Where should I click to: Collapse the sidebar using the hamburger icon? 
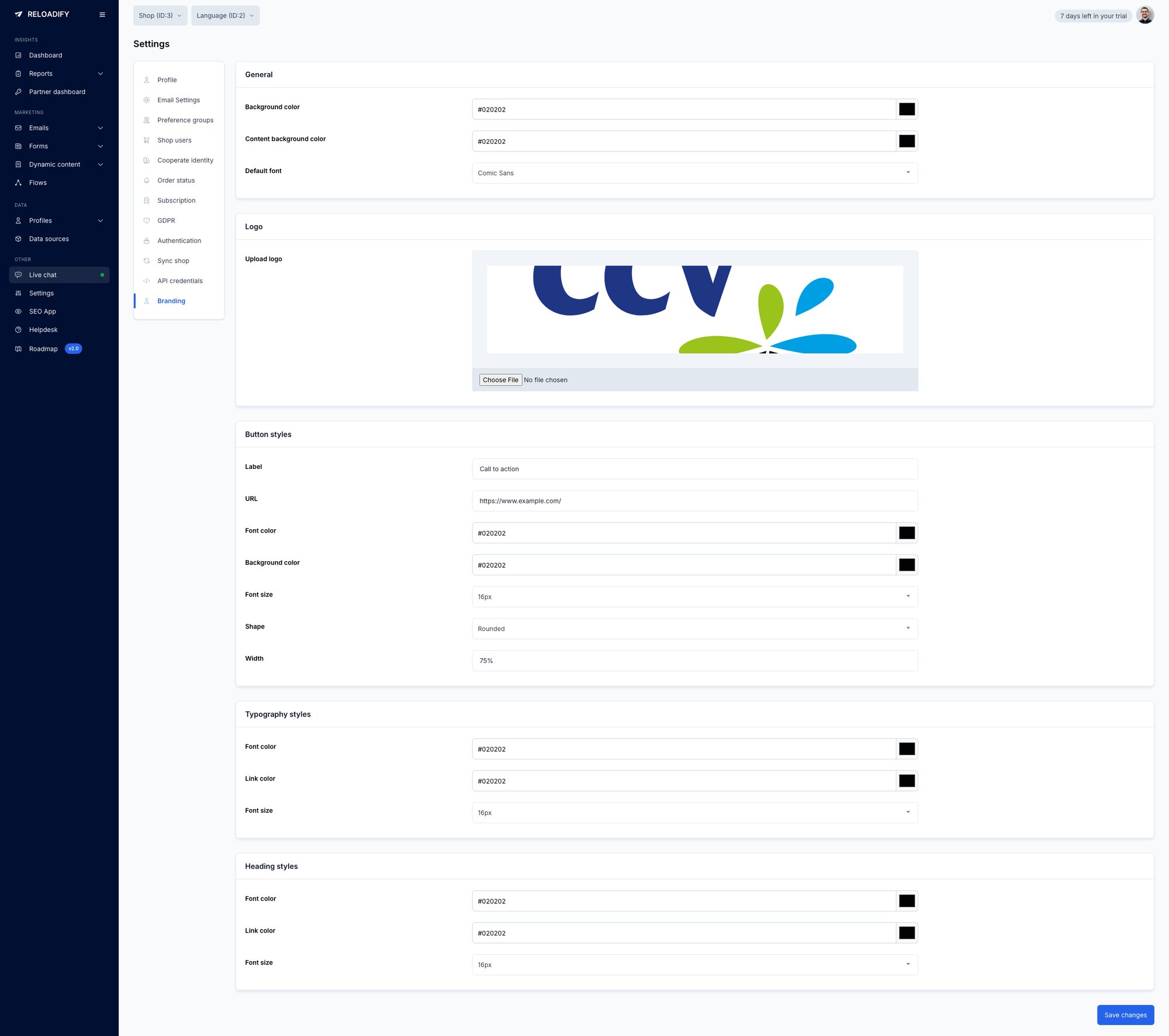102,14
